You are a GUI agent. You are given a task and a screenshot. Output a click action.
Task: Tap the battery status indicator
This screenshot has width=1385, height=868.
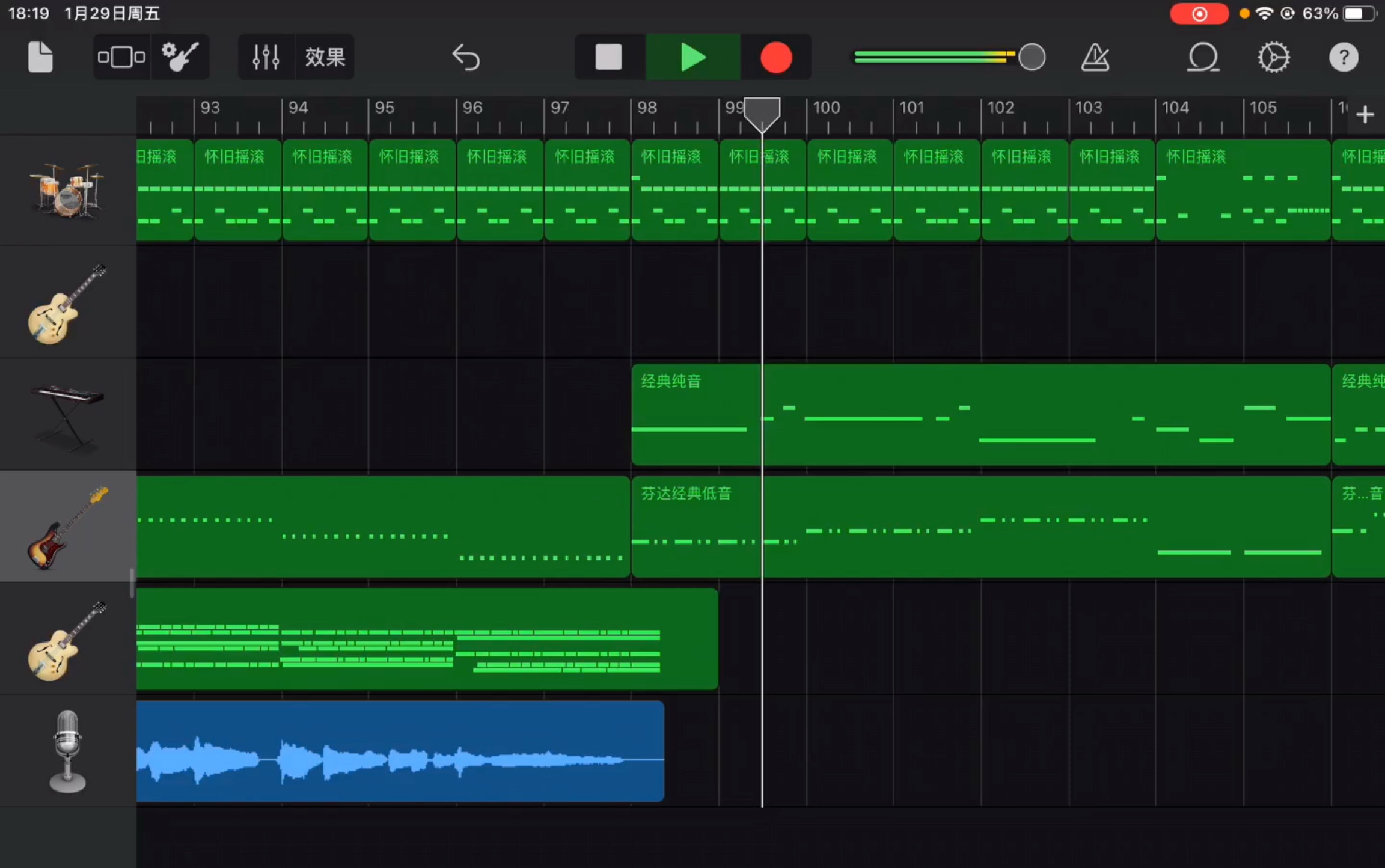[1360, 14]
